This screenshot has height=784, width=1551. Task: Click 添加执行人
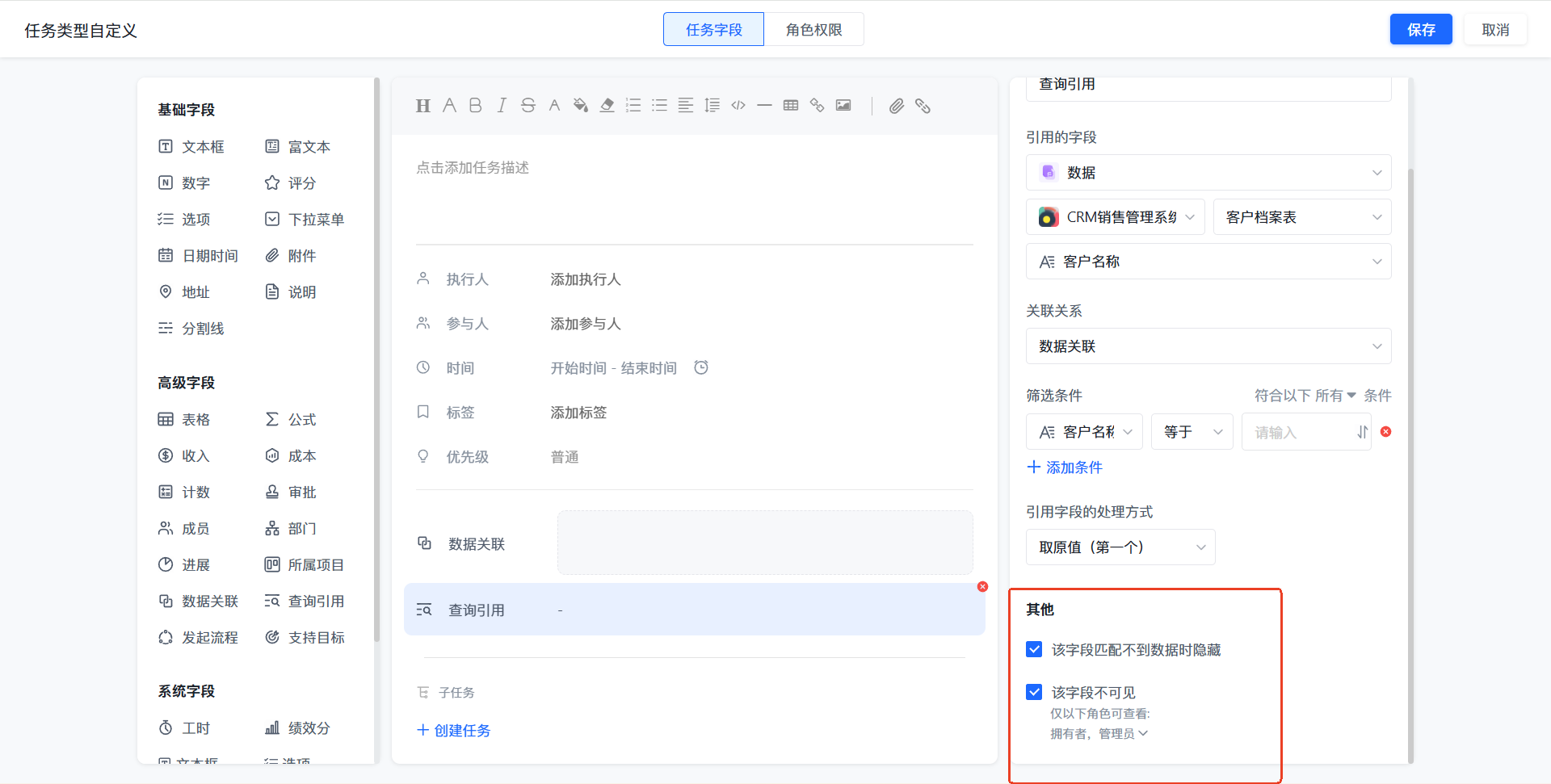pyautogui.click(x=586, y=279)
